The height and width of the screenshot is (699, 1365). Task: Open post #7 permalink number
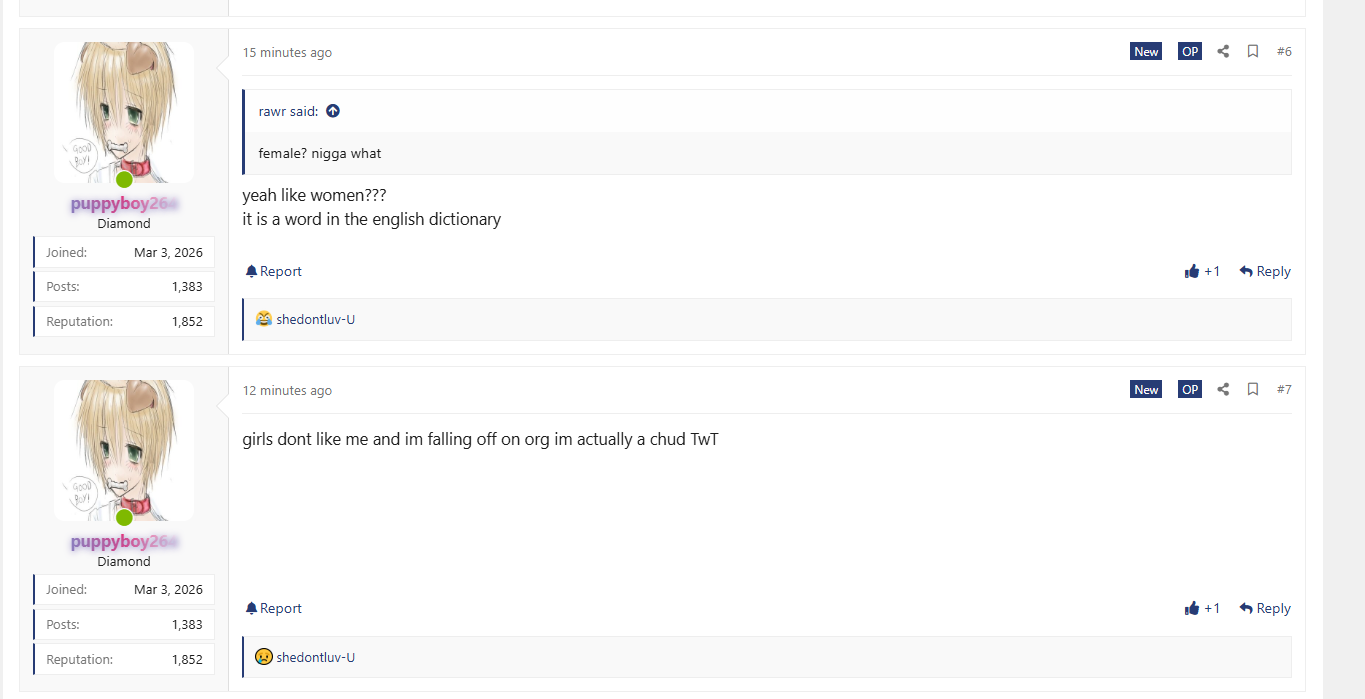[x=1284, y=389]
